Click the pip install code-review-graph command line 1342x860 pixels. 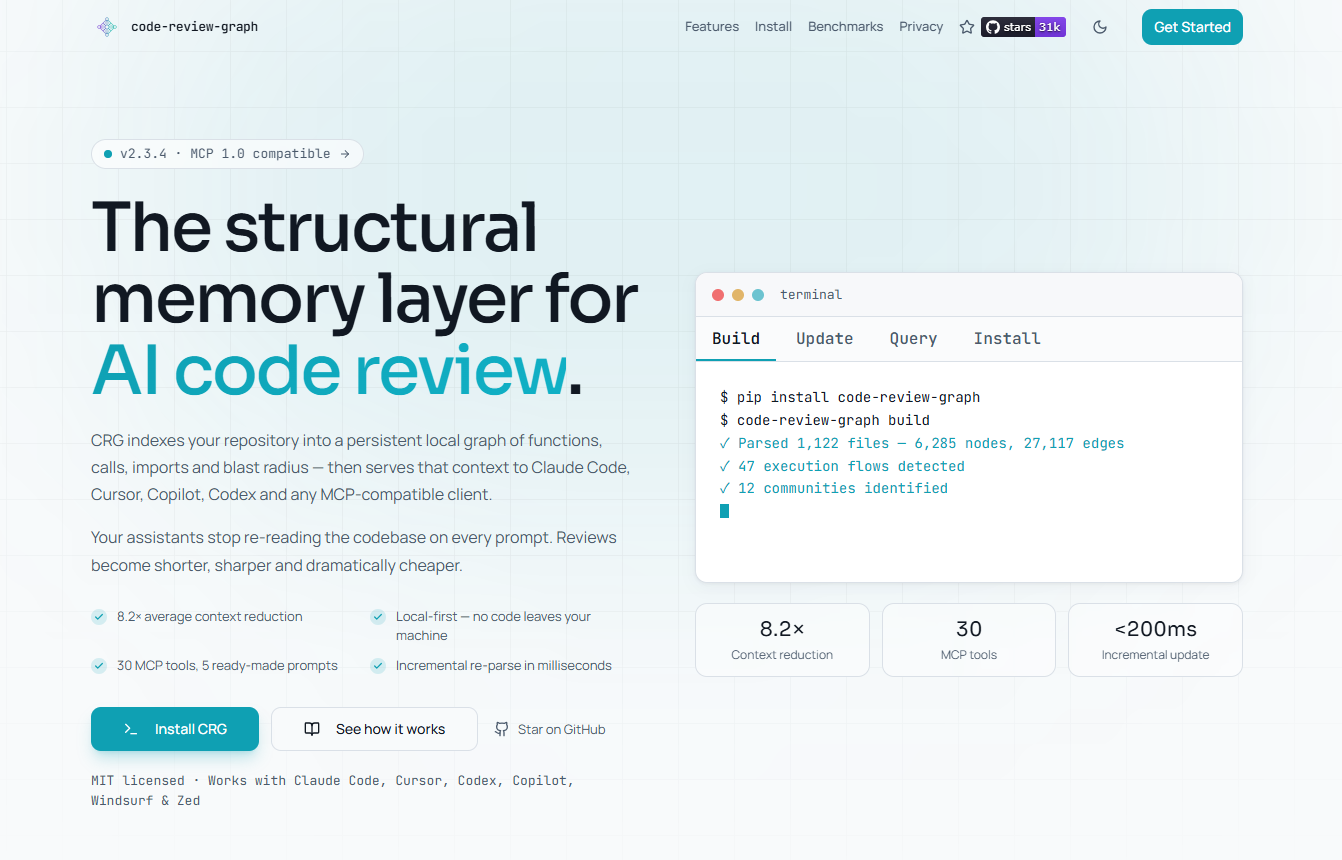click(850, 397)
